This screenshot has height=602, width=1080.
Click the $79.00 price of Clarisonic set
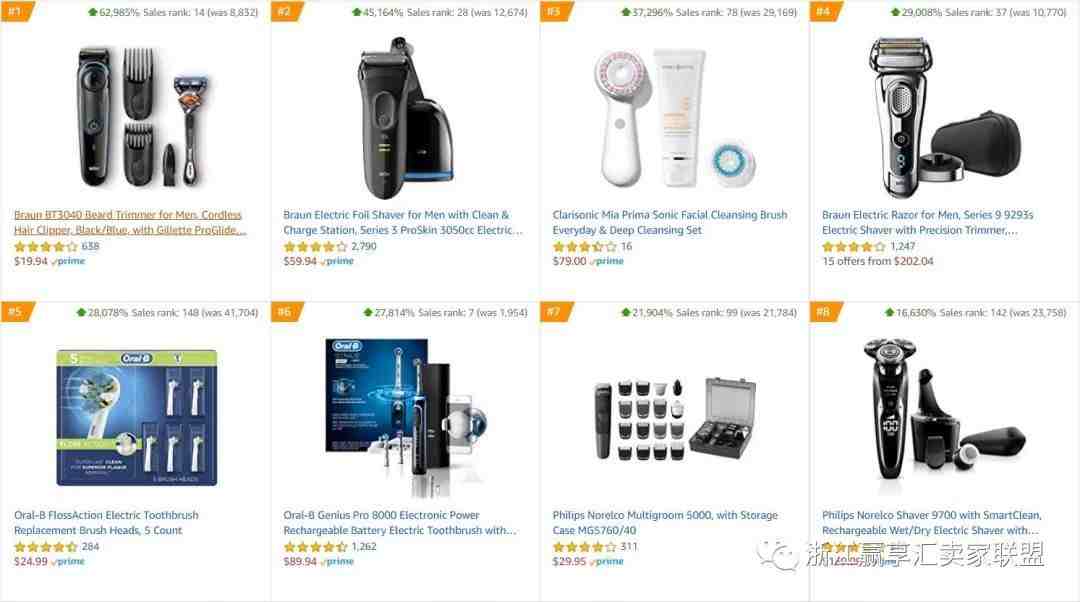pos(569,262)
